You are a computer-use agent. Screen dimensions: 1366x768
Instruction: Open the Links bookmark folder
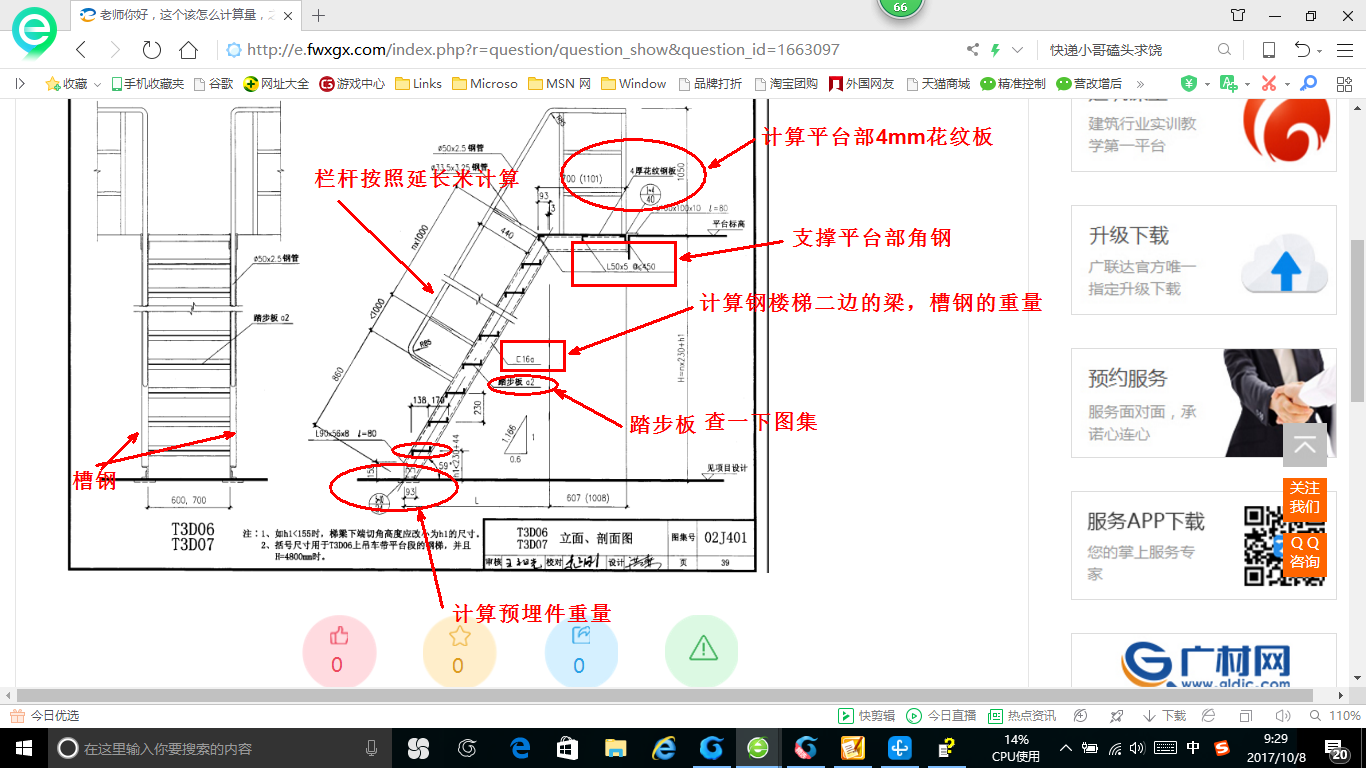(x=418, y=84)
